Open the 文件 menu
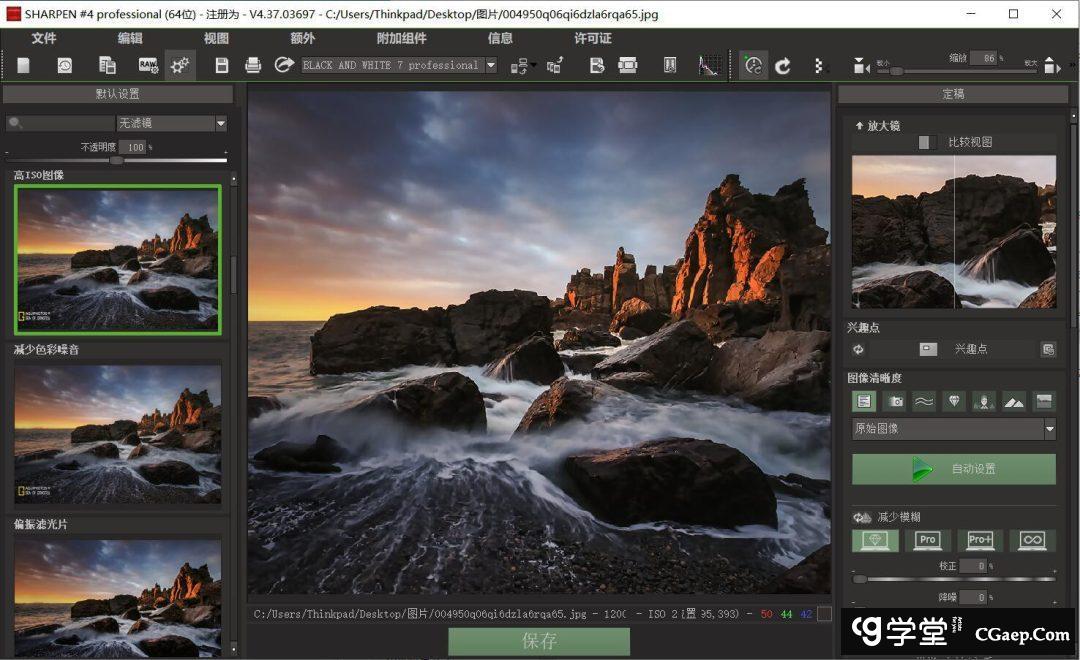The height and width of the screenshot is (660, 1080). tap(44, 38)
